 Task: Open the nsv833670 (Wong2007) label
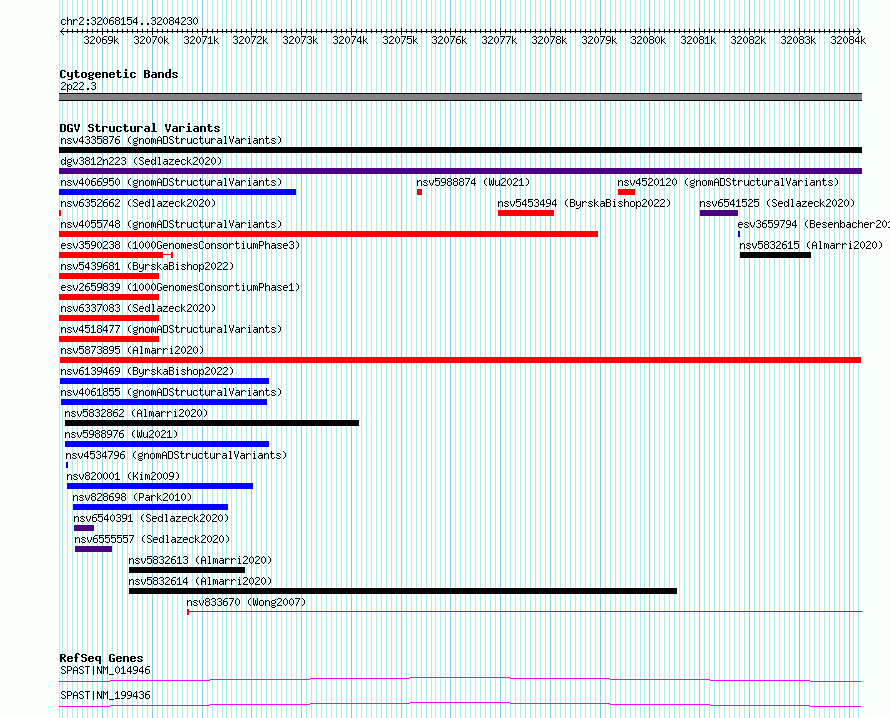pyautogui.click(x=246, y=602)
